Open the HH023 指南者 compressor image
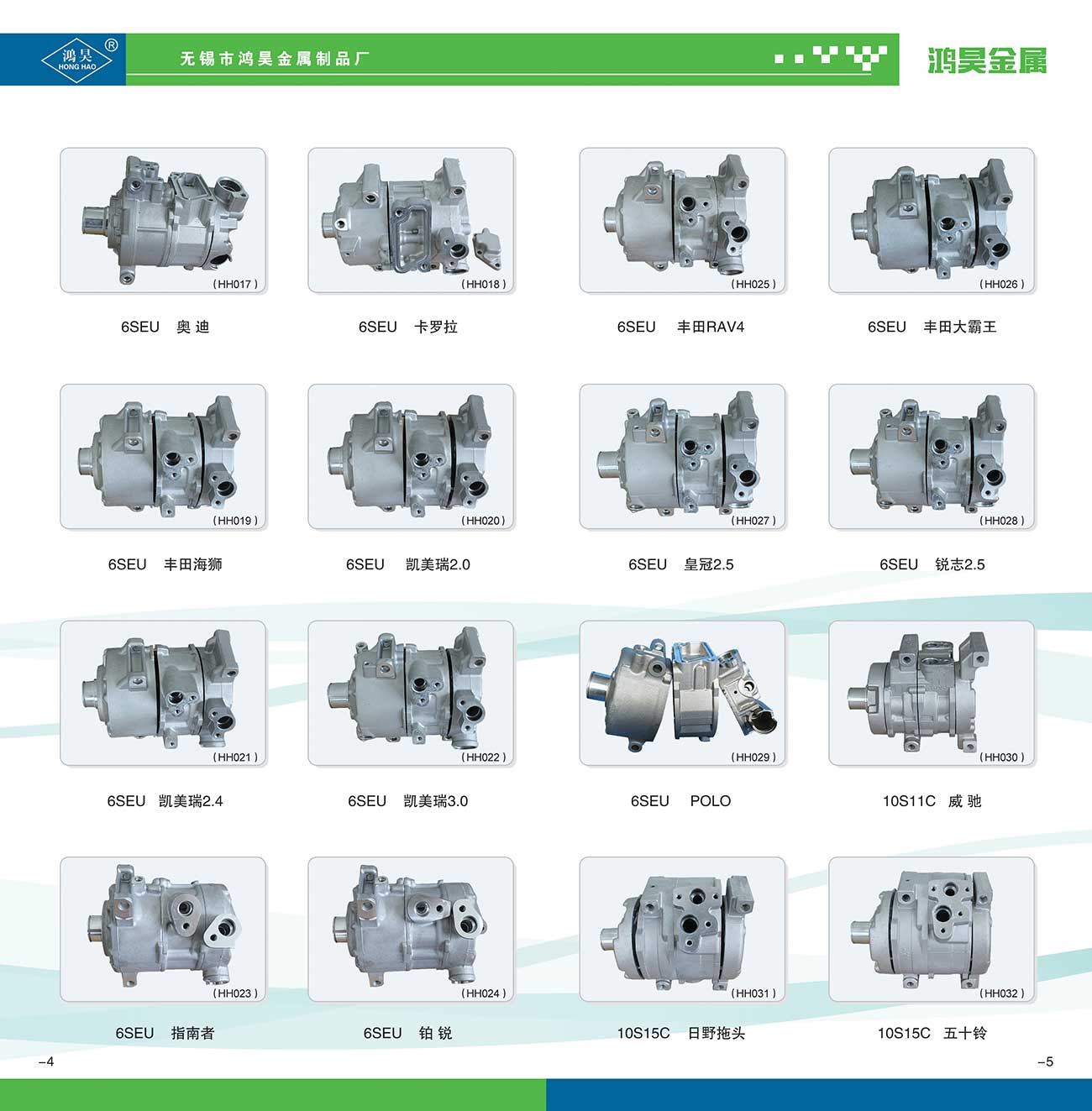1092x1111 pixels. tap(163, 929)
